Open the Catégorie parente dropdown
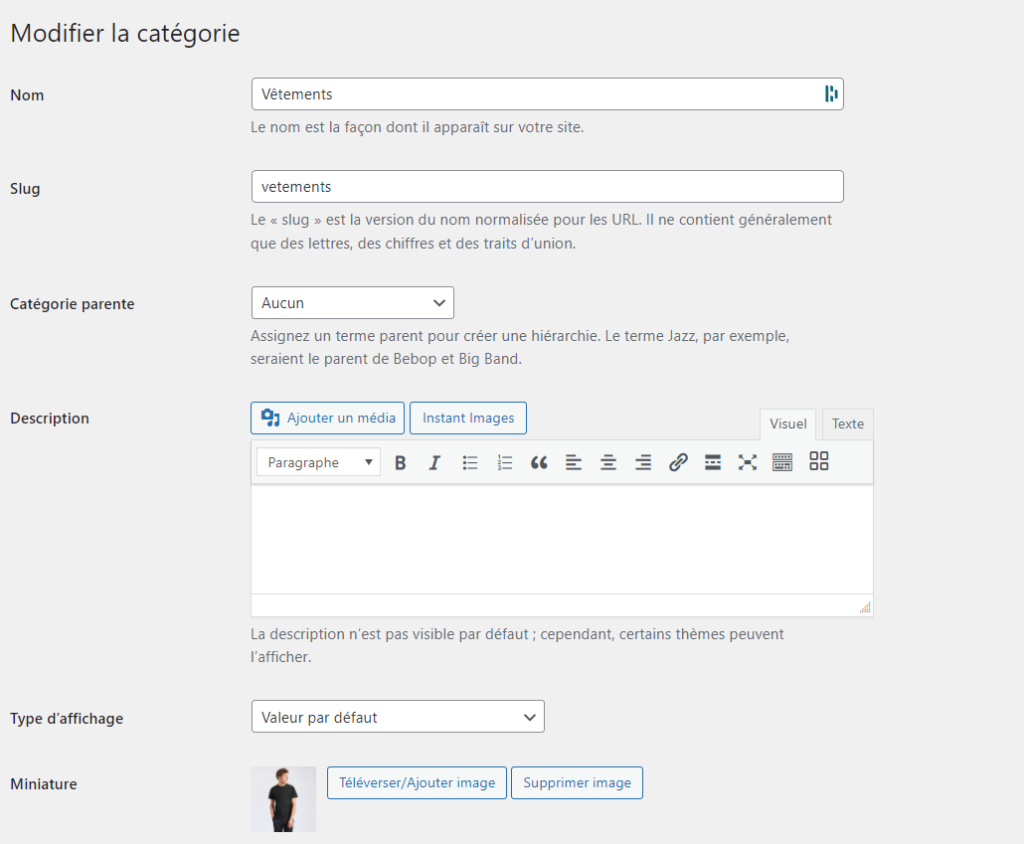 pos(353,302)
